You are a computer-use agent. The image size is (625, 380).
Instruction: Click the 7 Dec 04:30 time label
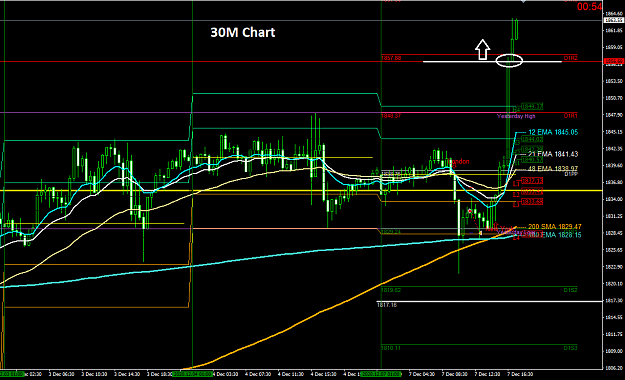point(422,374)
